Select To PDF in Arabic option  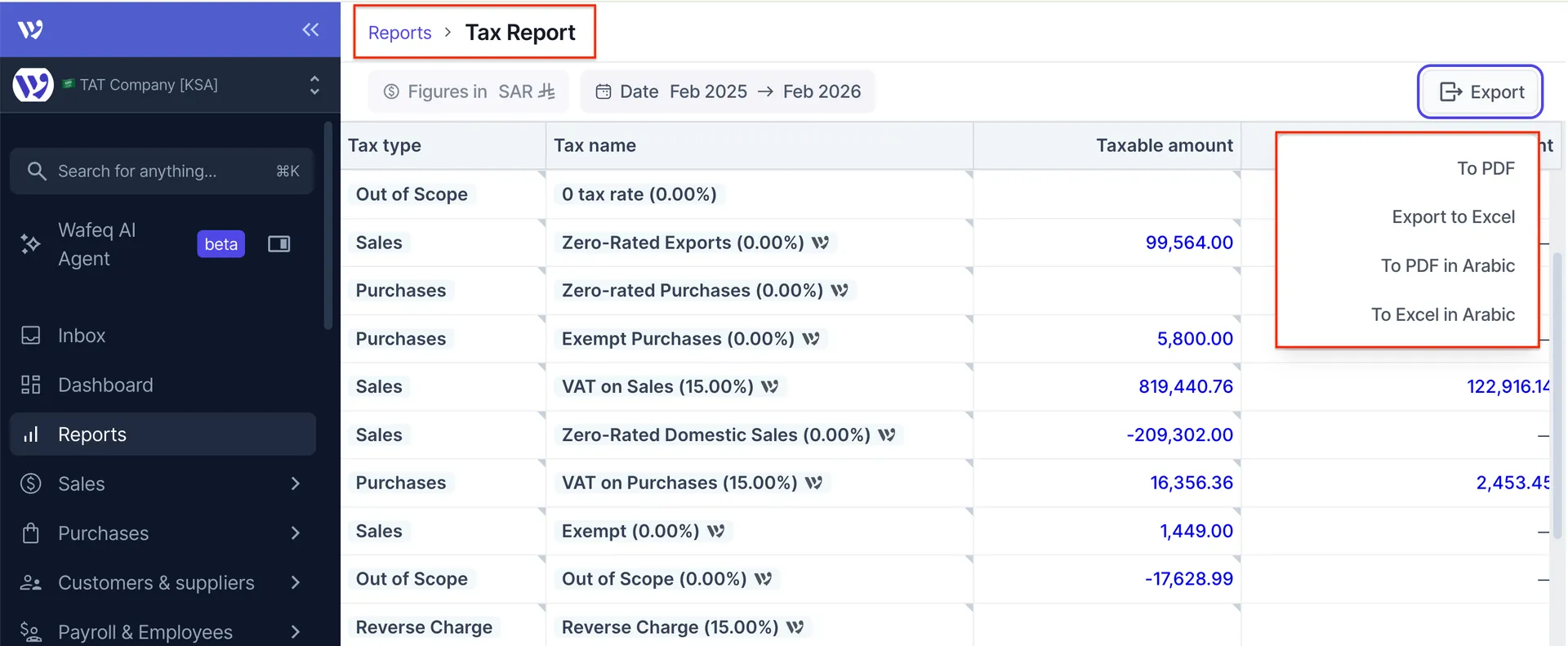tap(1447, 265)
